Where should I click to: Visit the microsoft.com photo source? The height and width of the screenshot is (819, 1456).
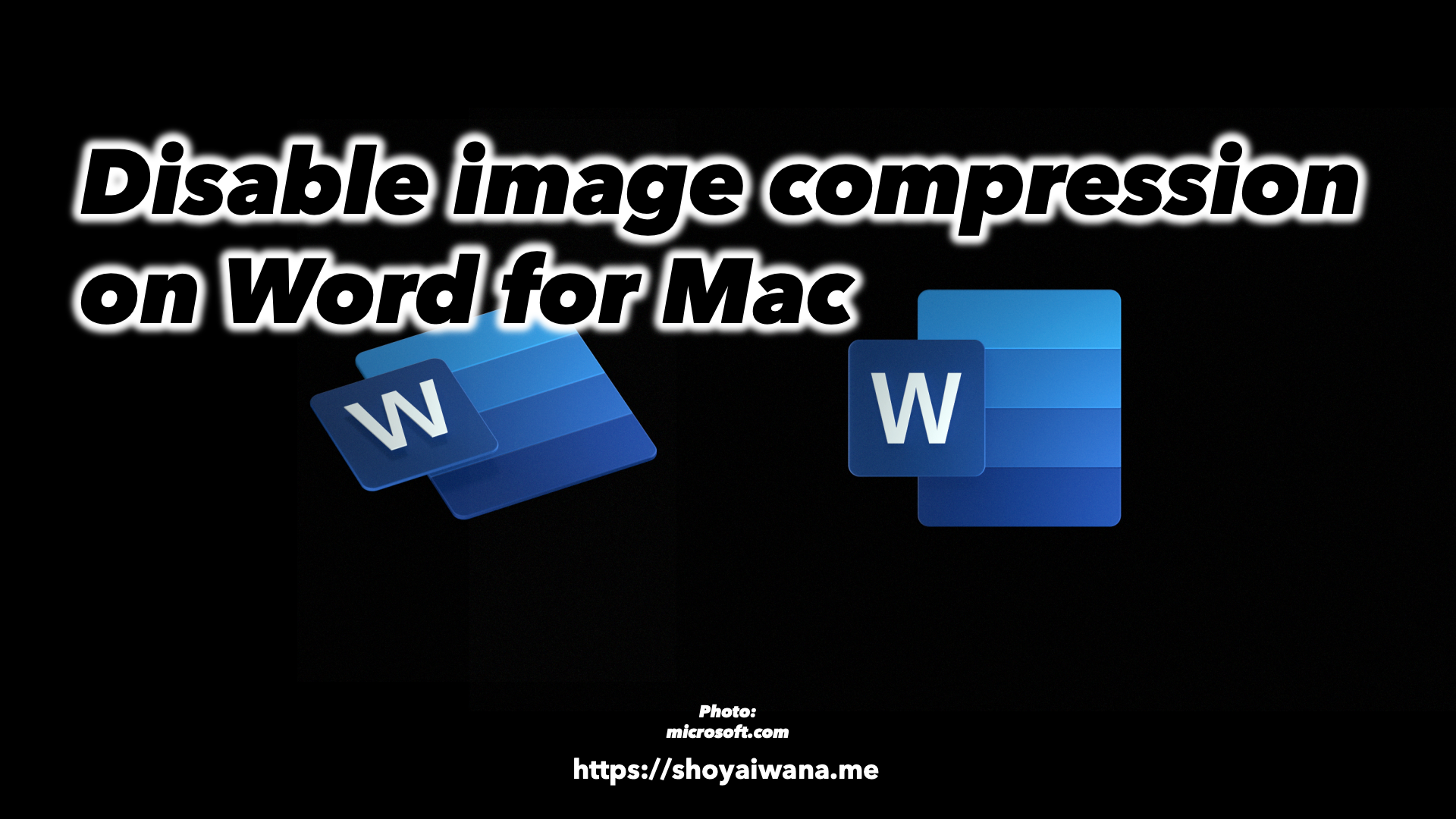click(x=728, y=735)
